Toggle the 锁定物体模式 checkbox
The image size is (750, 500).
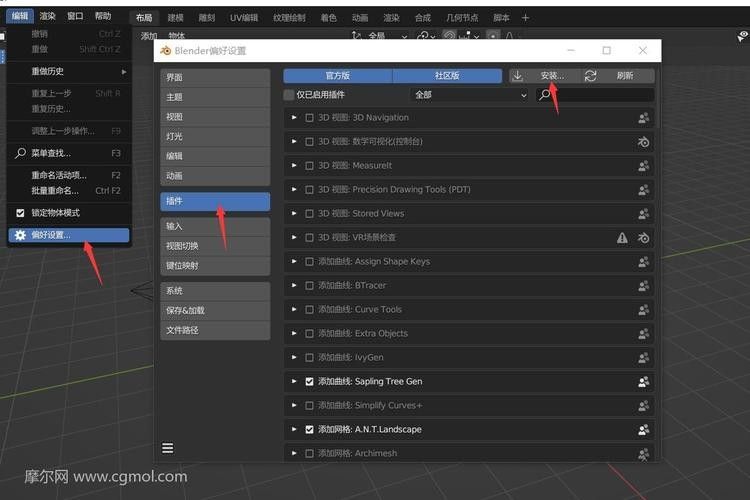(20, 213)
